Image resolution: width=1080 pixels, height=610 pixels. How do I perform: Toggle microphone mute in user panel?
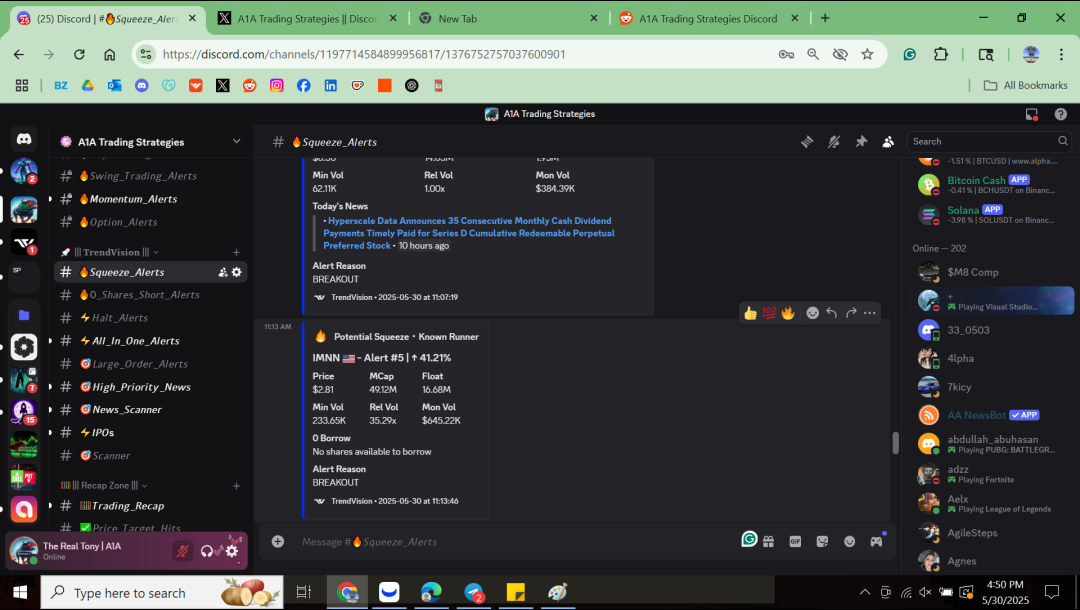(x=183, y=551)
